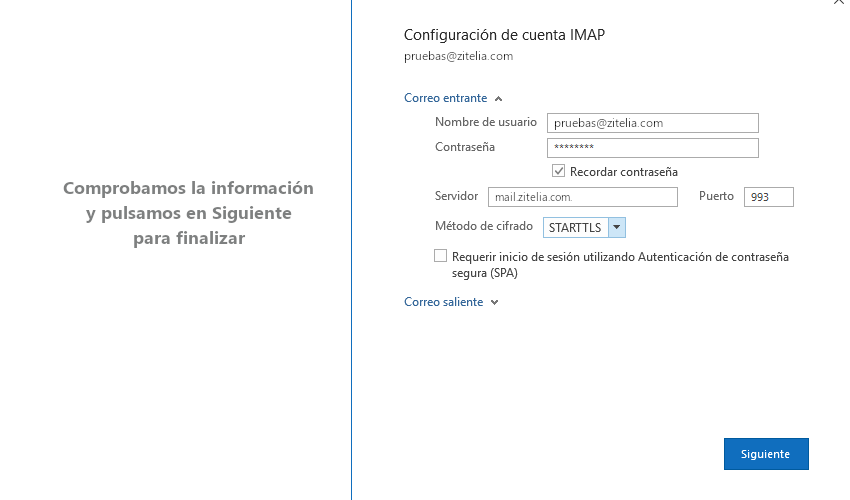Click into the Contraseña password field

[652, 148]
